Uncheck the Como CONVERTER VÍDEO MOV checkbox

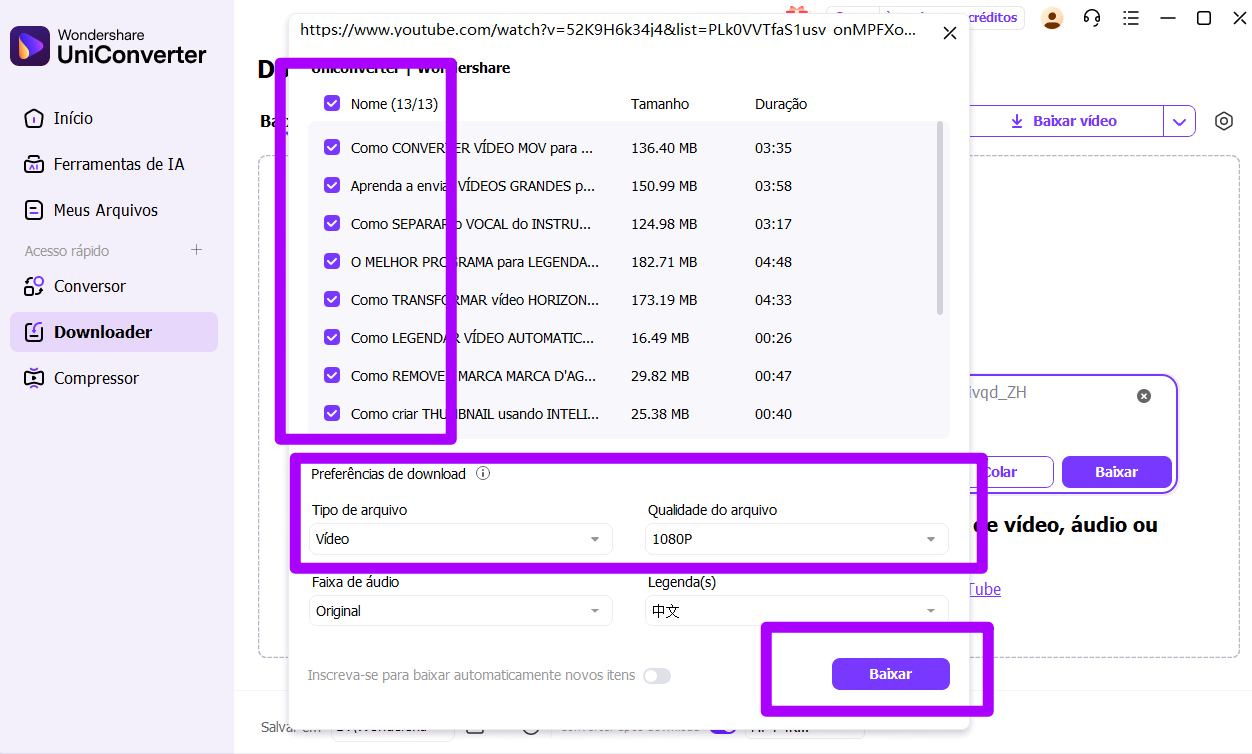[332, 148]
